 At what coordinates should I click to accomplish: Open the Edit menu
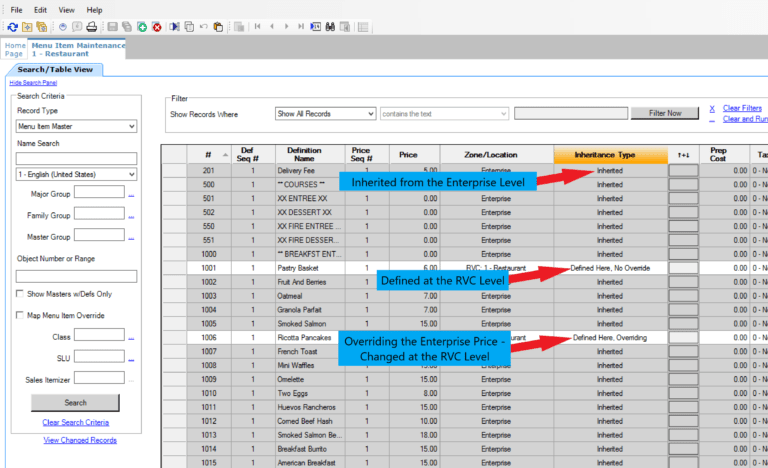[40, 10]
